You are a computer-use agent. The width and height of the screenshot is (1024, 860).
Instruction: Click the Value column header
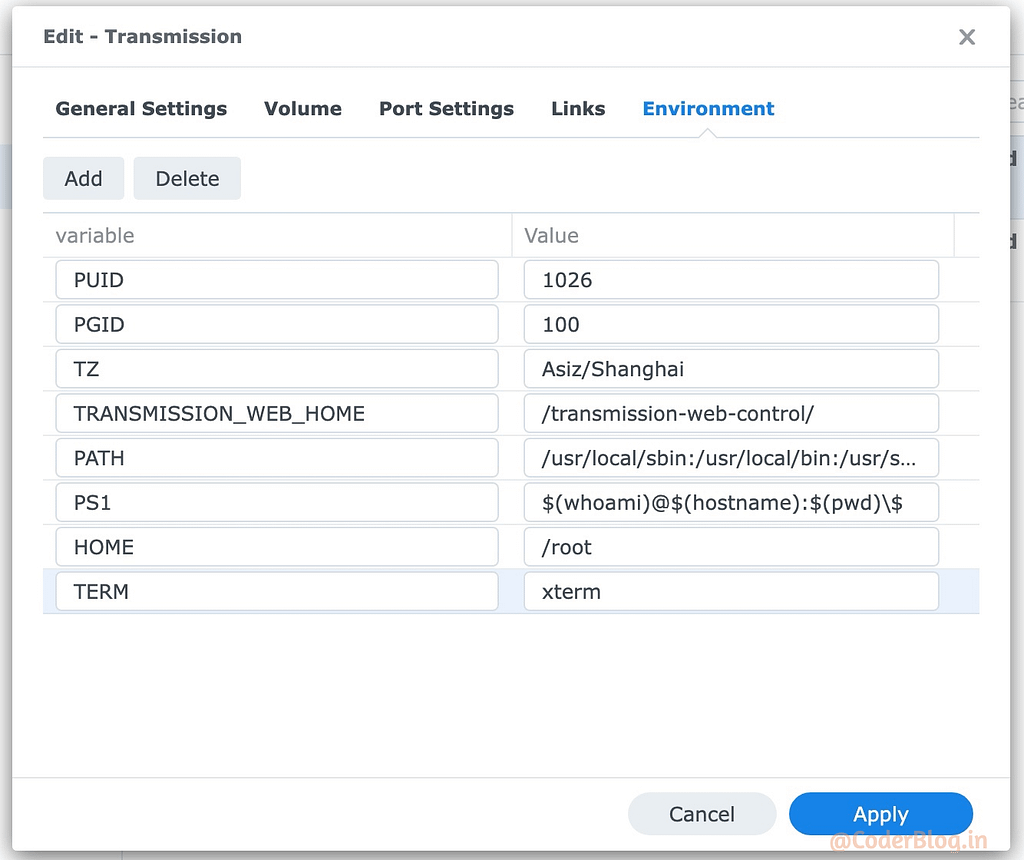(732, 235)
